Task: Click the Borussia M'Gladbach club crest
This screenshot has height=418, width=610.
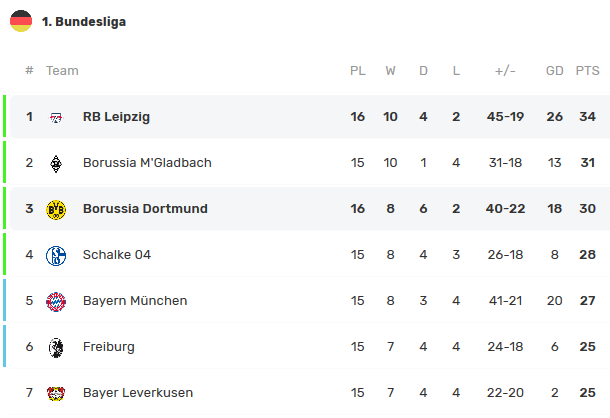Action: (x=56, y=163)
